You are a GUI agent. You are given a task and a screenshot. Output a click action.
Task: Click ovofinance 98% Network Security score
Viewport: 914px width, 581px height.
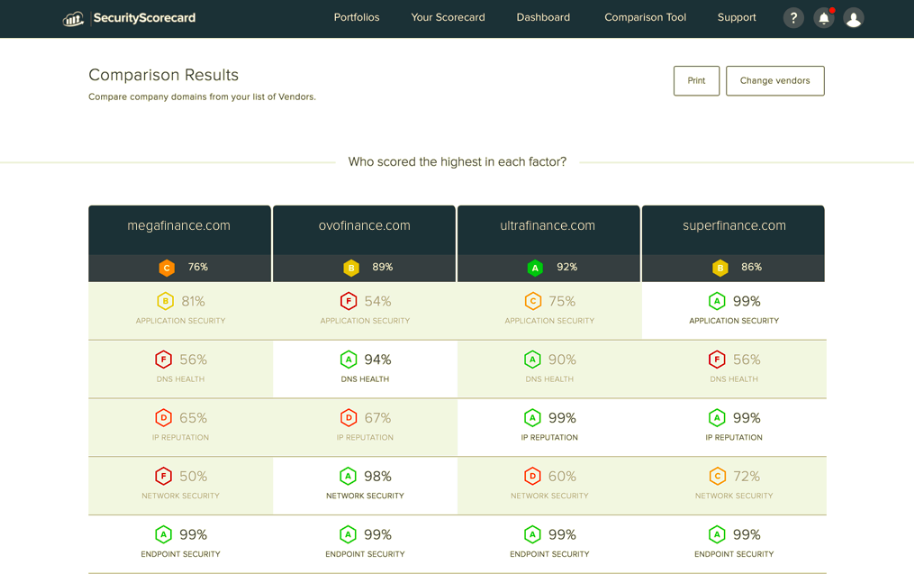click(378, 476)
